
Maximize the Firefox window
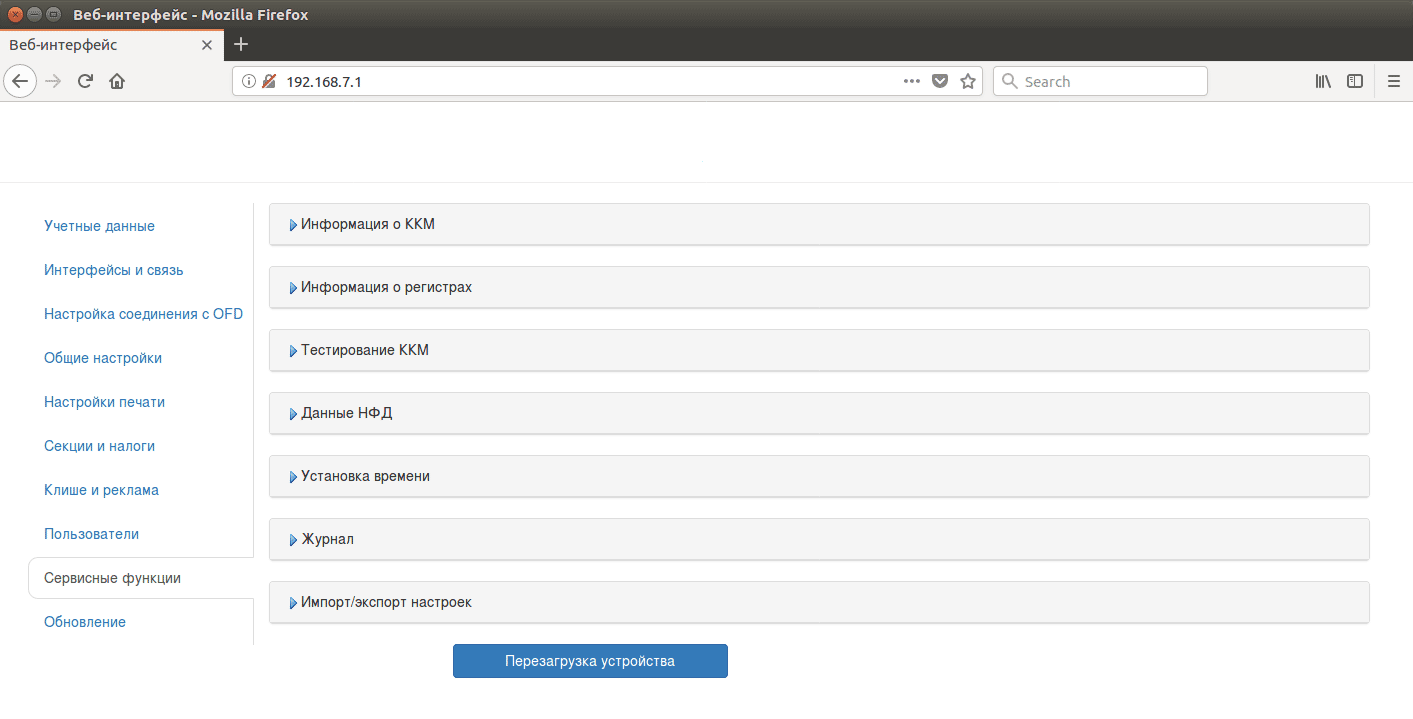pos(53,14)
